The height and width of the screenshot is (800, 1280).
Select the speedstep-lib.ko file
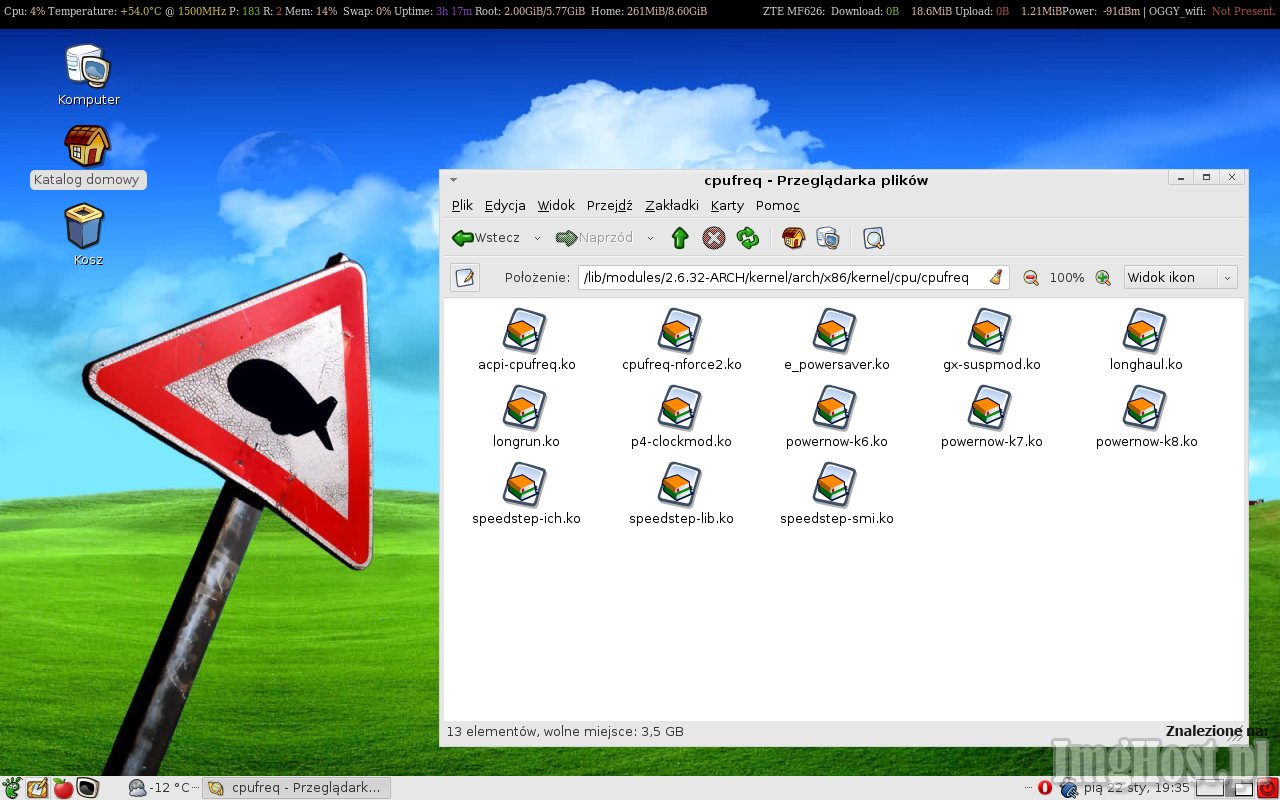click(681, 495)
